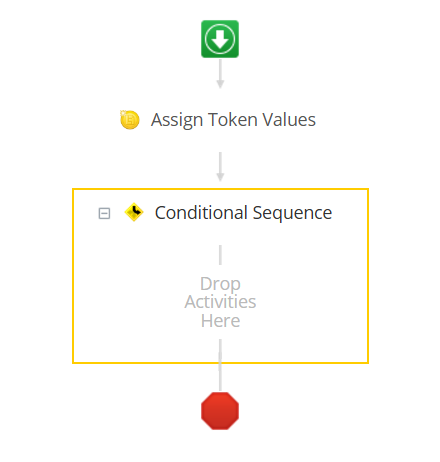Click the word "Here" in the placeholder
Screen dimensions: 440x462
pyautogui.click(x=220, y=321)
